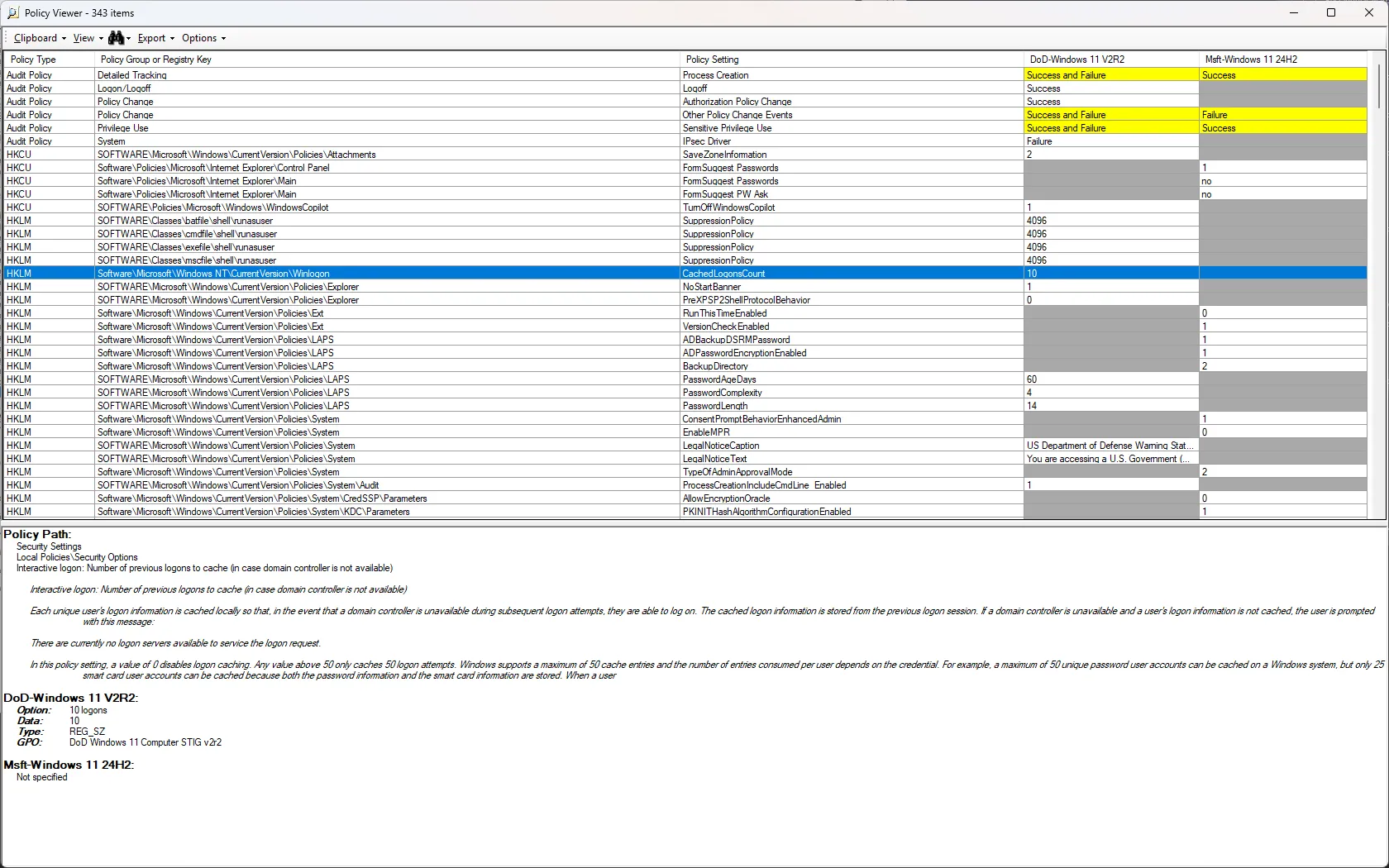Select the SaveZoneInformation setting row
Screen dimensions: 1389x868
[685, 155]
